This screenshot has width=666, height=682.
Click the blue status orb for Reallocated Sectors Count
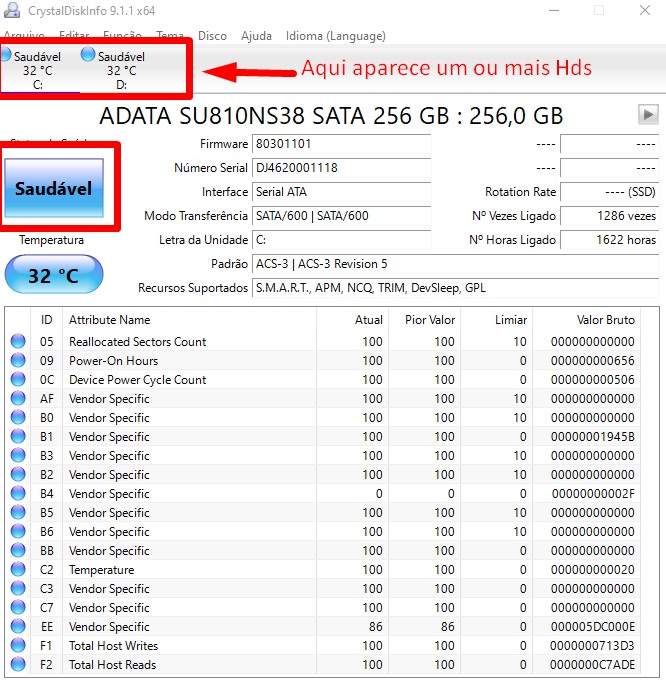point(18,342)
